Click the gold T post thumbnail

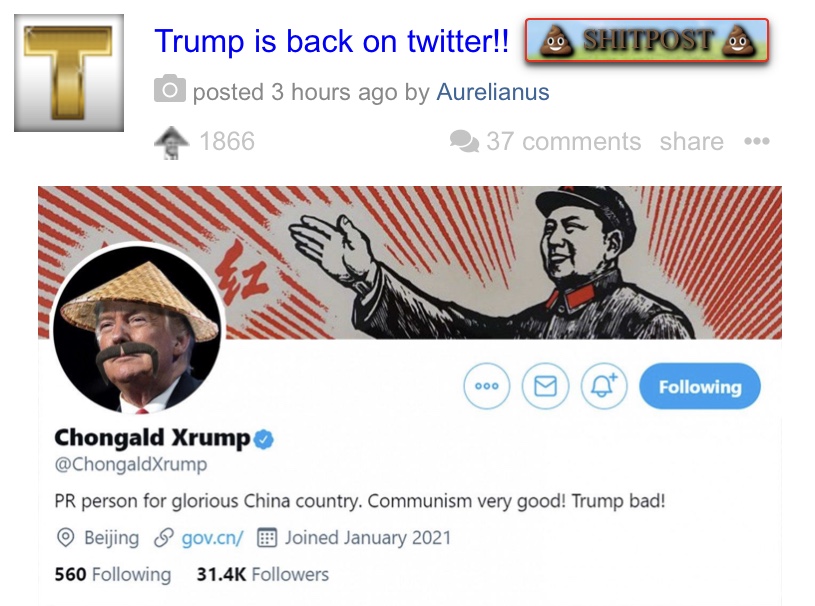click(x=69, y=73)
